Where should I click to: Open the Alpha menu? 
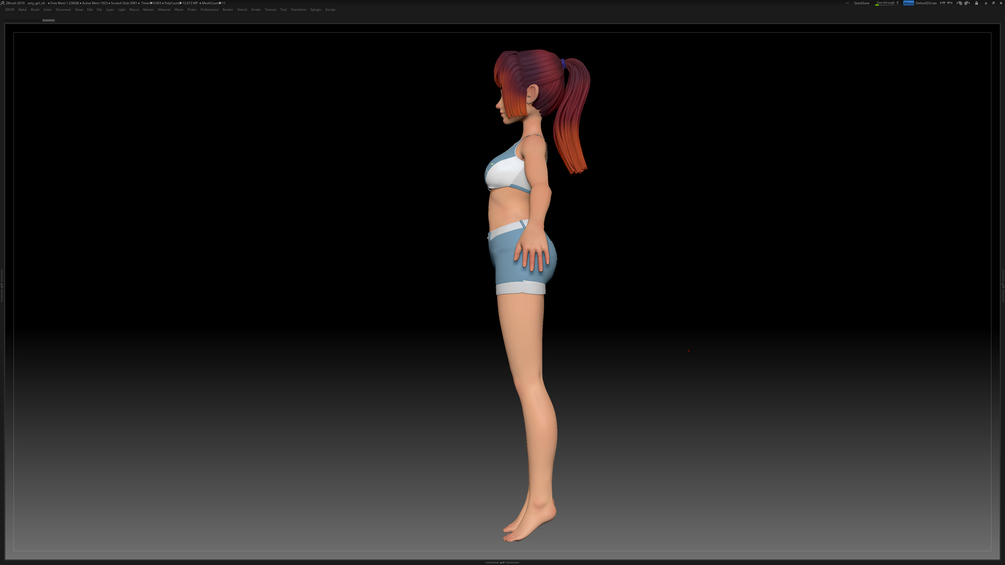point(22,10)
